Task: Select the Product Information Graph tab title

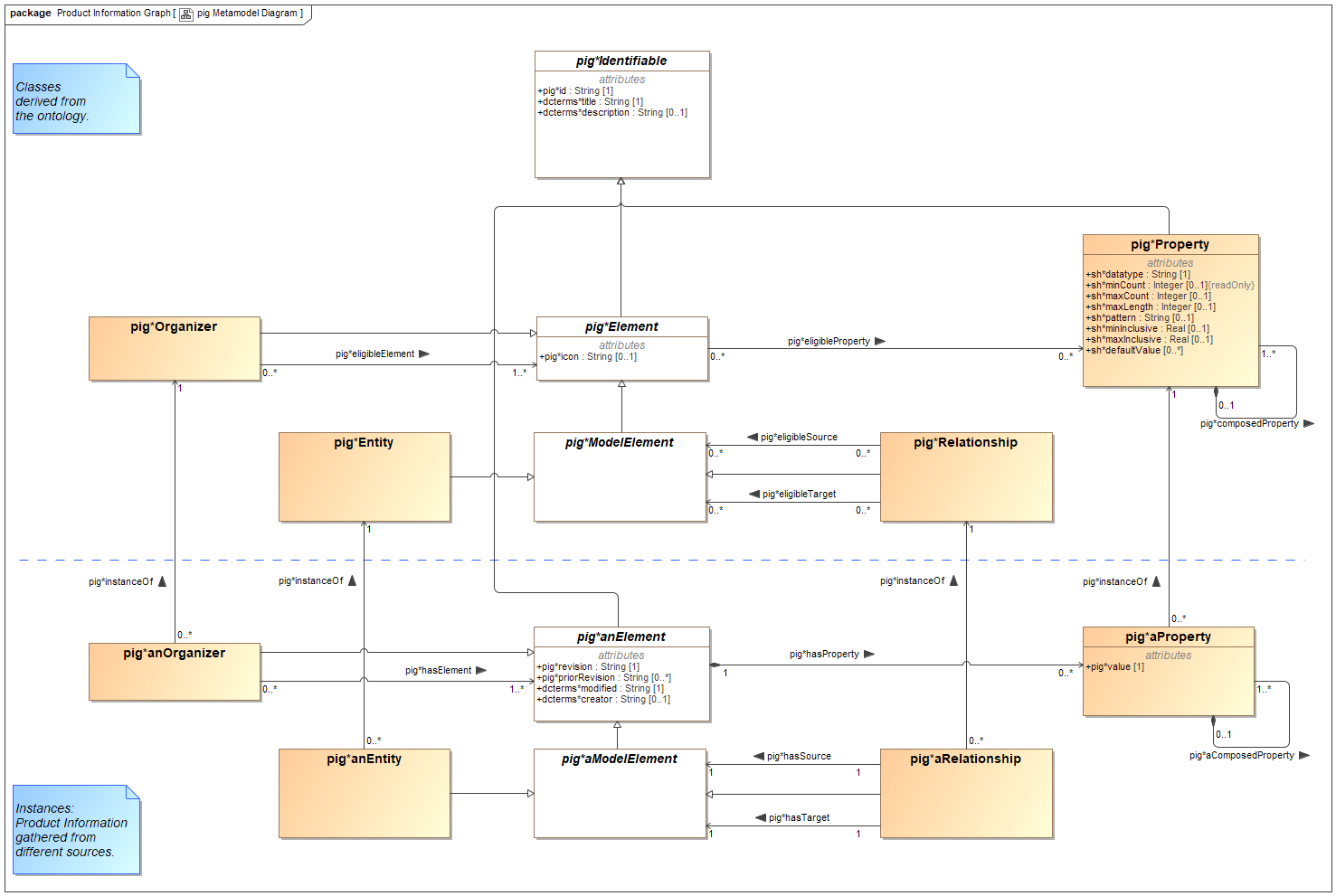Action: point(111,14)
